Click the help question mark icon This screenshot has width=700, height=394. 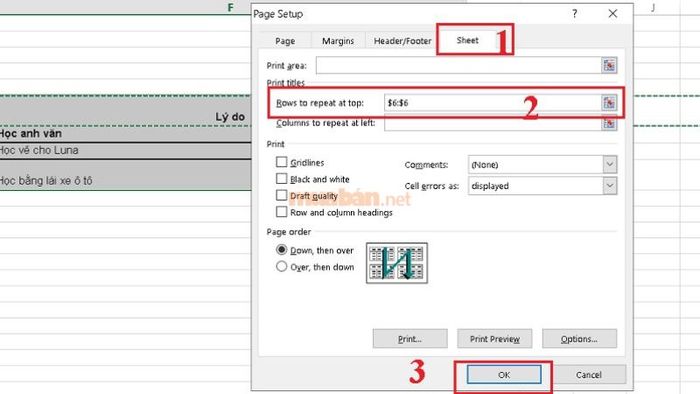(575, 14)
